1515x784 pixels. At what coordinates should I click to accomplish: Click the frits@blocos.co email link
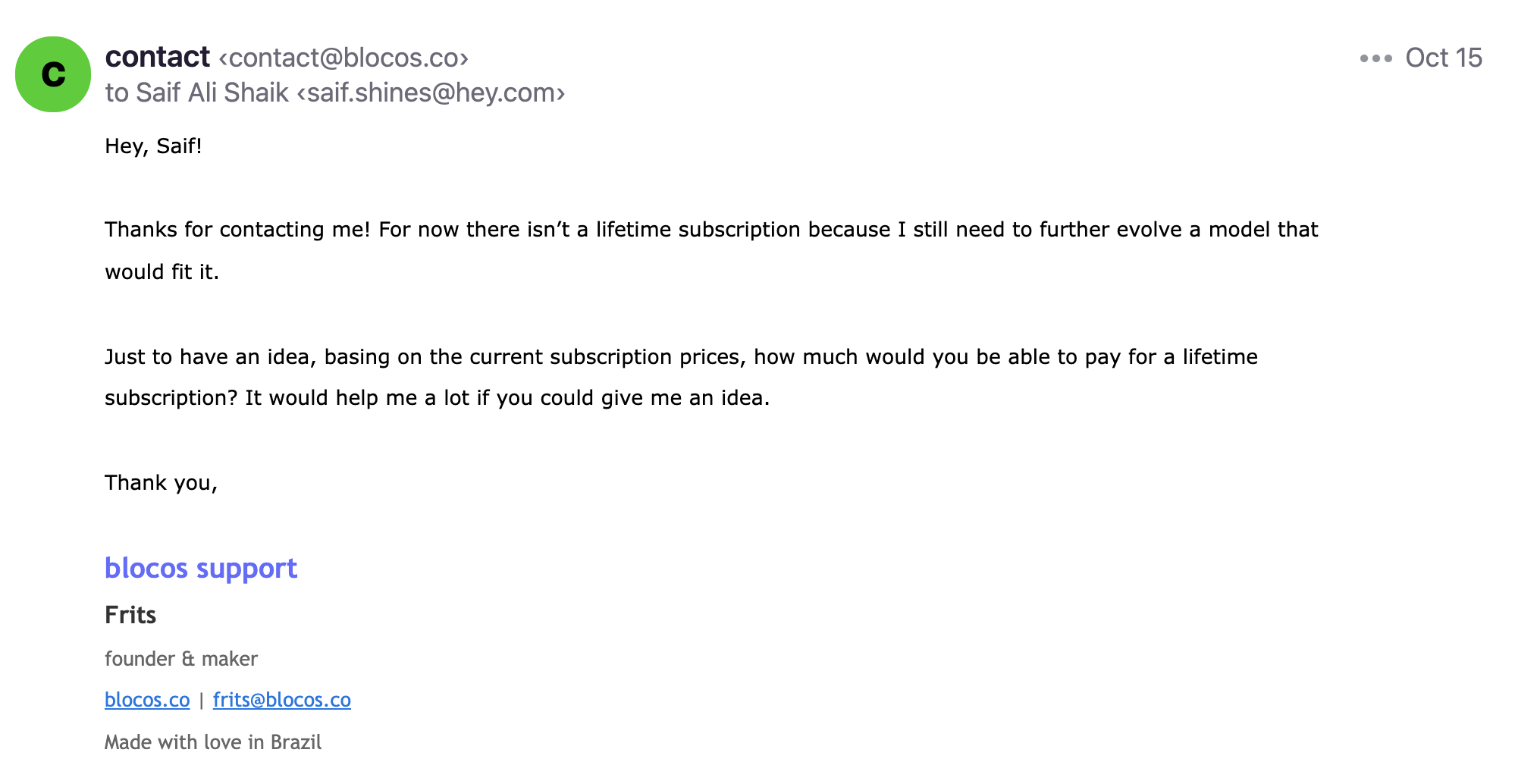click(282, 700)
